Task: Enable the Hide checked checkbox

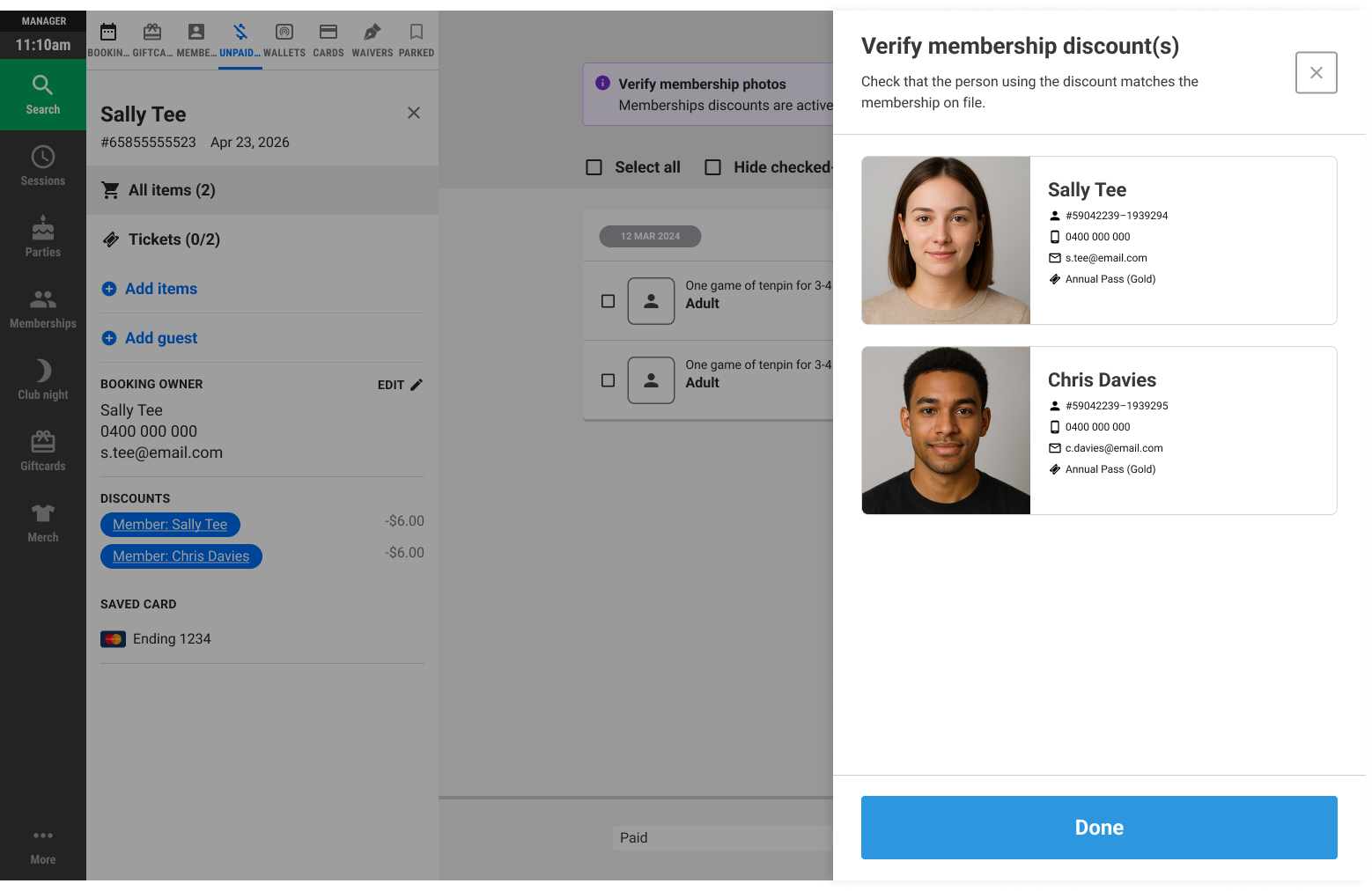Action: [x=713, y=167]
